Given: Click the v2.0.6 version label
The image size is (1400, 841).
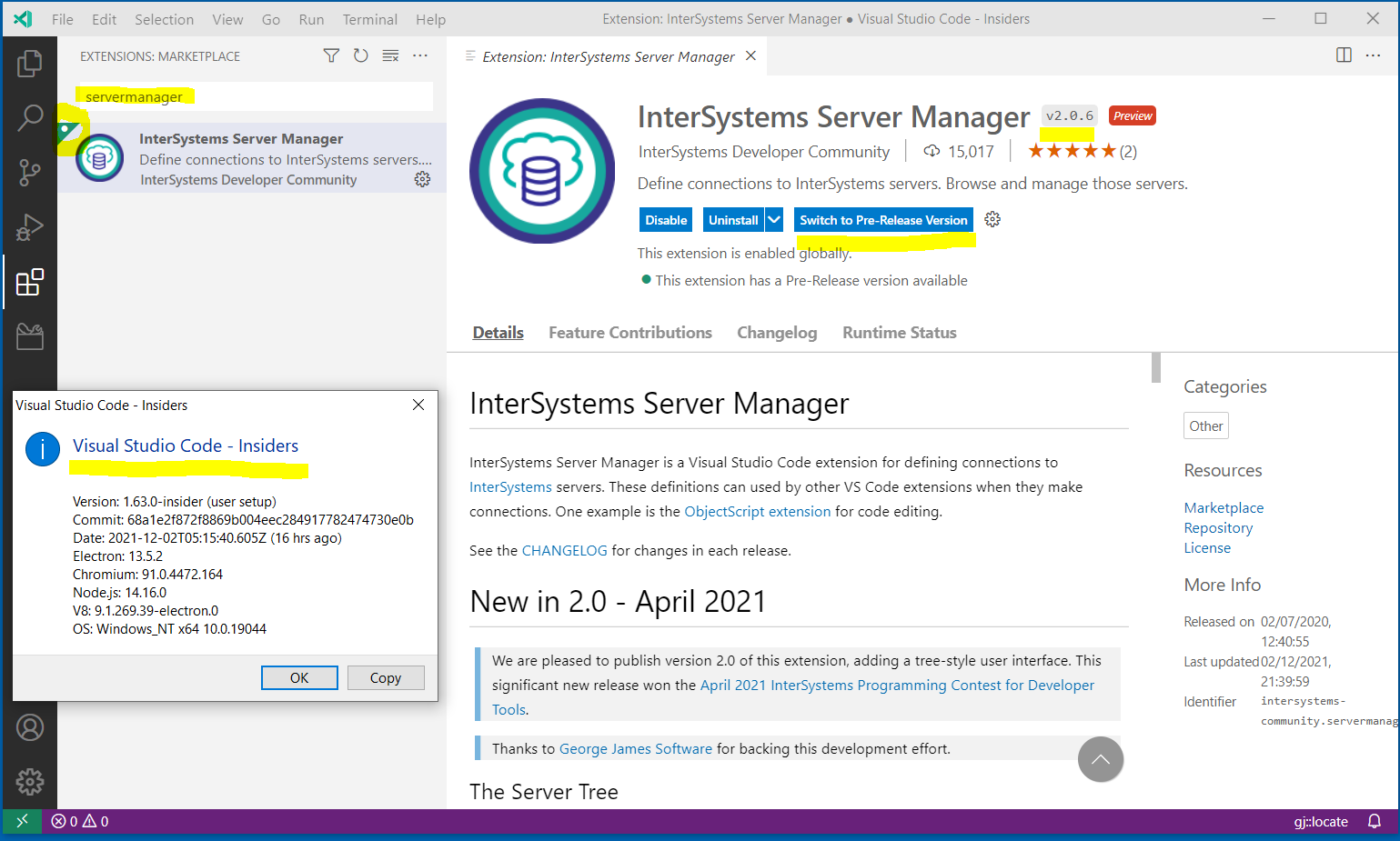Looking at the screenshot, I should coord(1070,115).
